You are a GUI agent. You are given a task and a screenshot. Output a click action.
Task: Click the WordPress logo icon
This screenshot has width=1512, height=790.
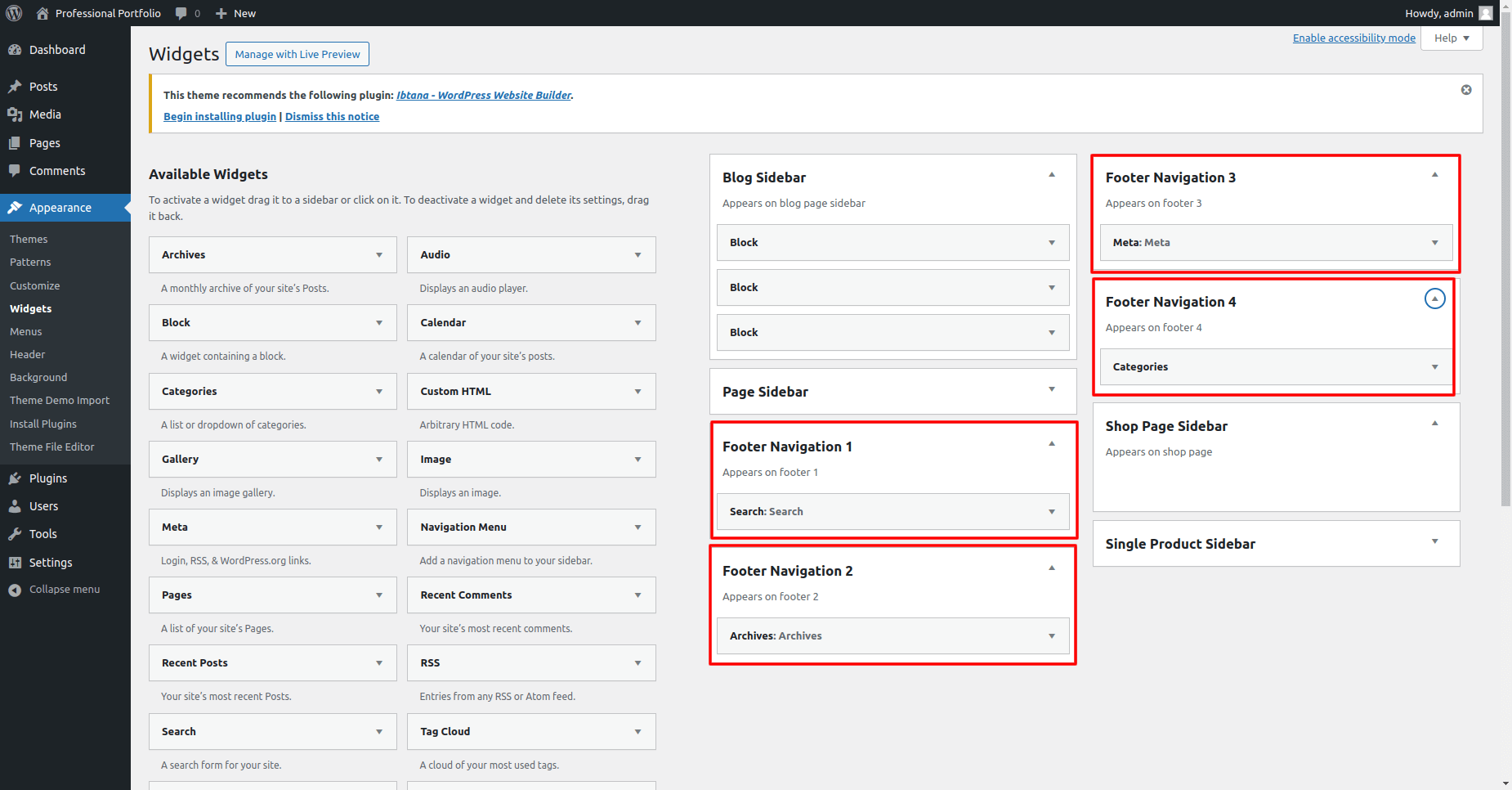point(14,13)
